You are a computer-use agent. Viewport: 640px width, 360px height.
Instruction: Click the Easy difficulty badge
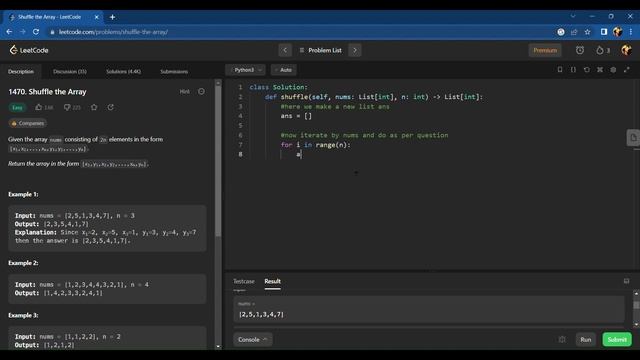click(x=17, y=107)
